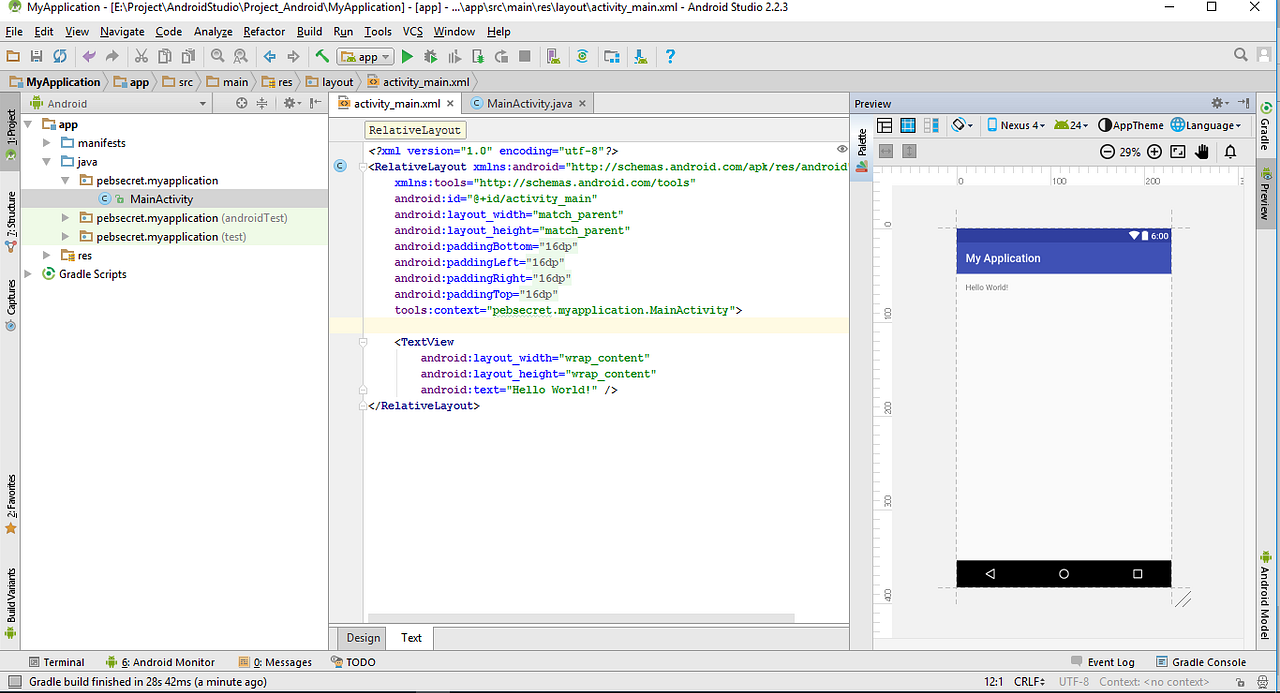Image resolution: width=1280 pixels, height=693 pixels.
Task: Select the pan hand tool in Preview
Action: click(x=1202, y=152)
